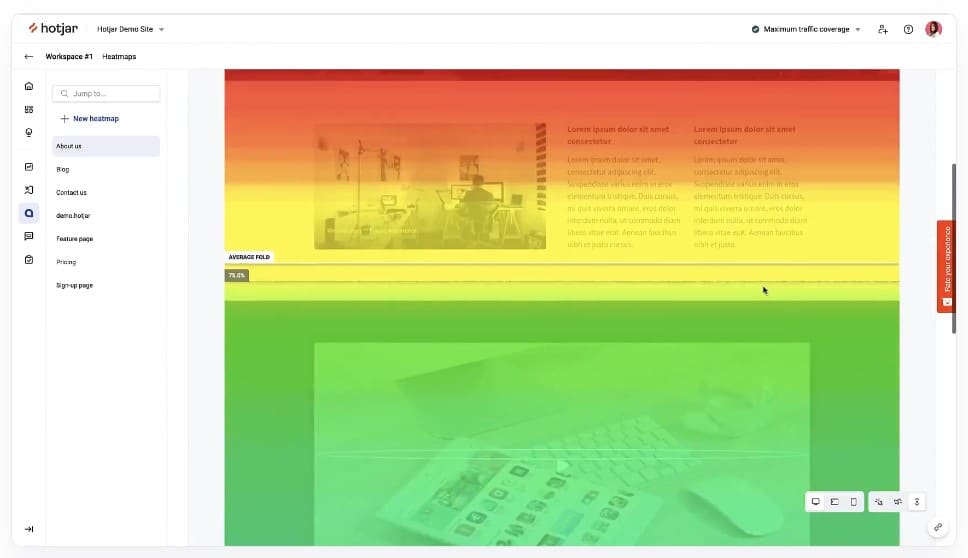Image resolution: width=968 pixels, height=558 pixels.
Task: Open the Heatmaps breadcrumb
Action: point(119,56)
